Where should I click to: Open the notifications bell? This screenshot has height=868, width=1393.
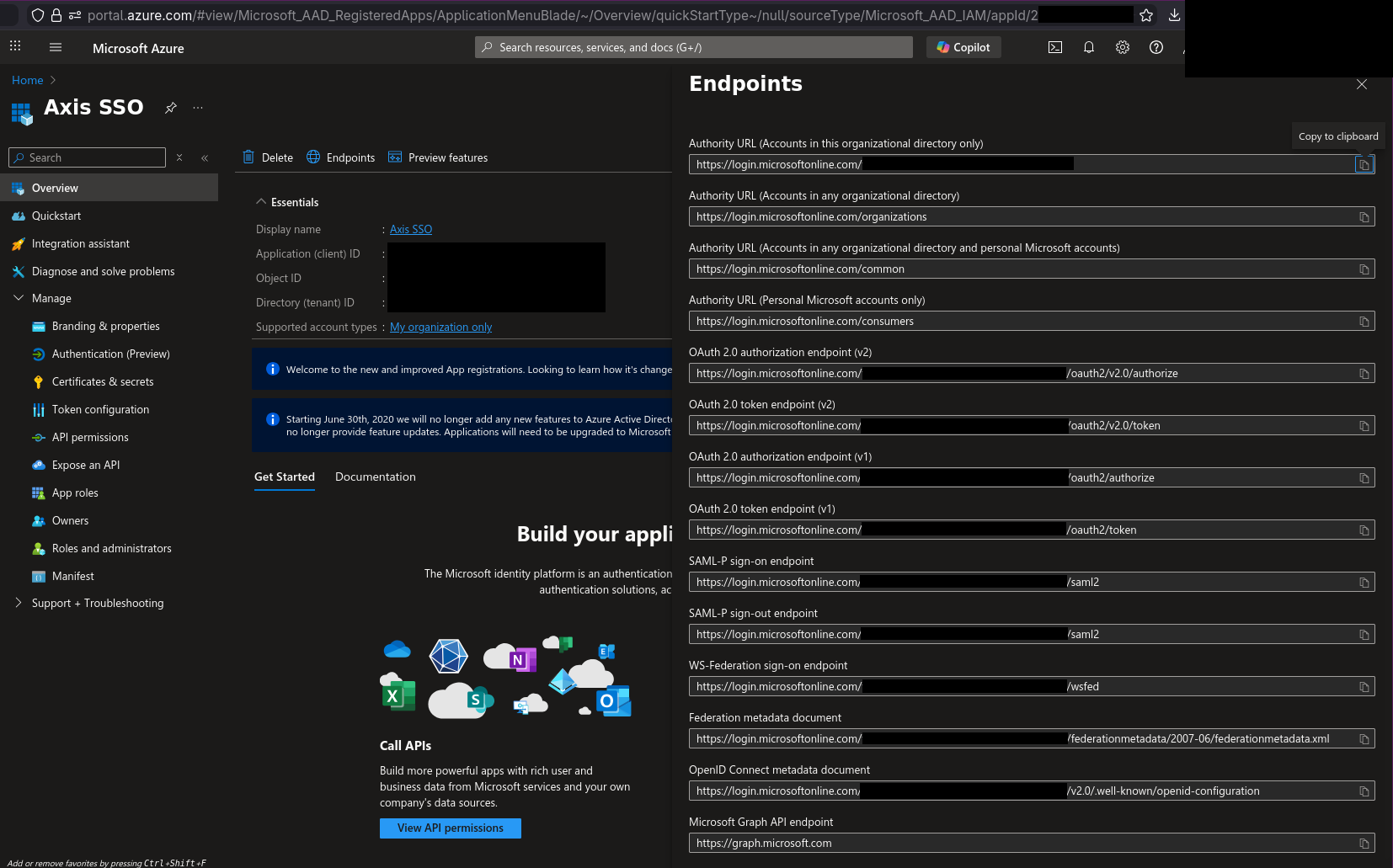[x=1088, y=47]
